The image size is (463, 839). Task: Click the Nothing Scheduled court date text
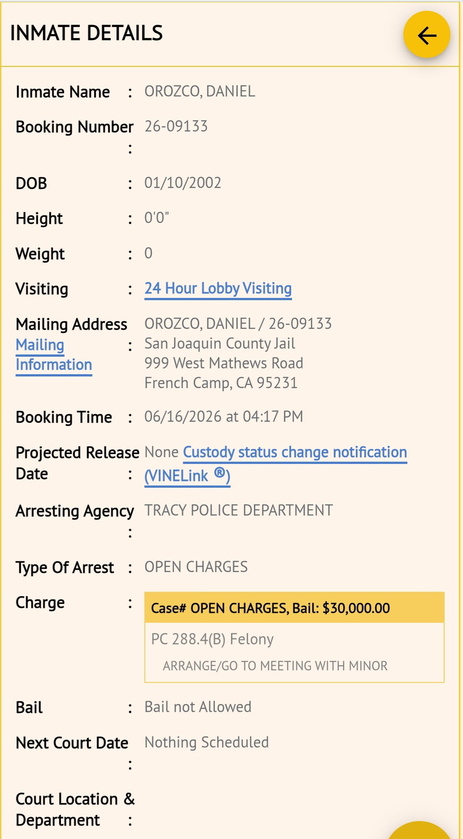(207, 743)
